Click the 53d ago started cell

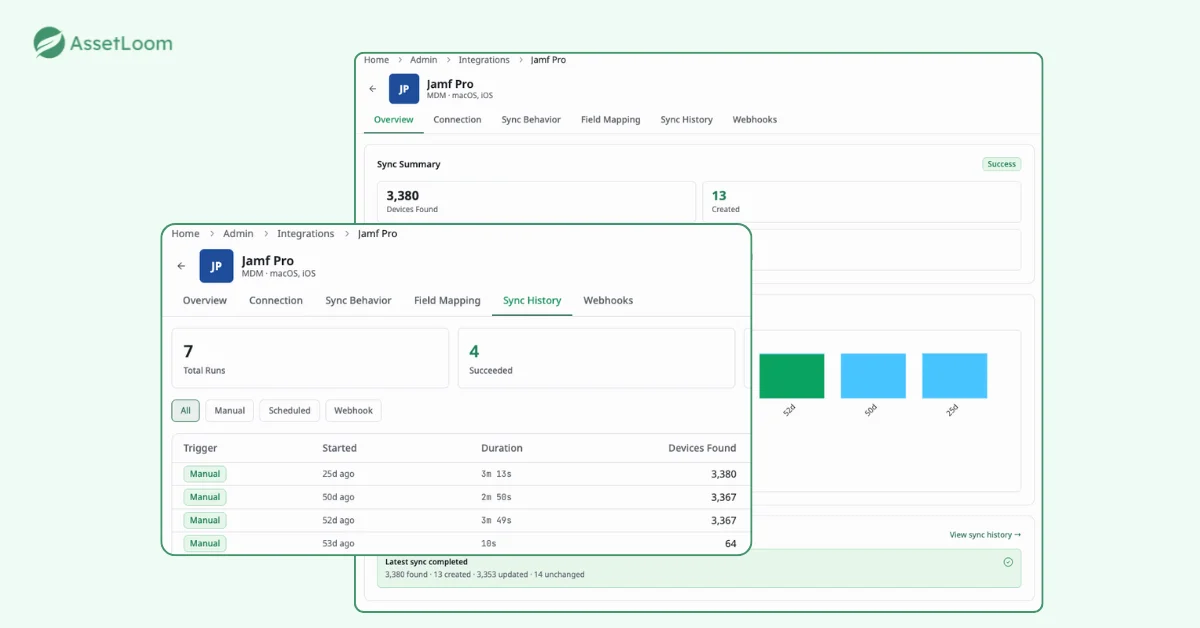click(338, 543)
